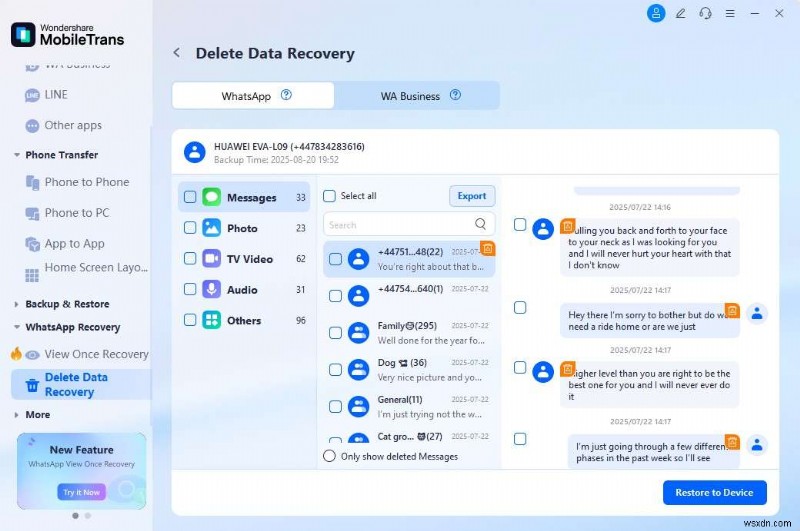Select the second banner pagination dot
800x531 pixels.
(88, 516)
